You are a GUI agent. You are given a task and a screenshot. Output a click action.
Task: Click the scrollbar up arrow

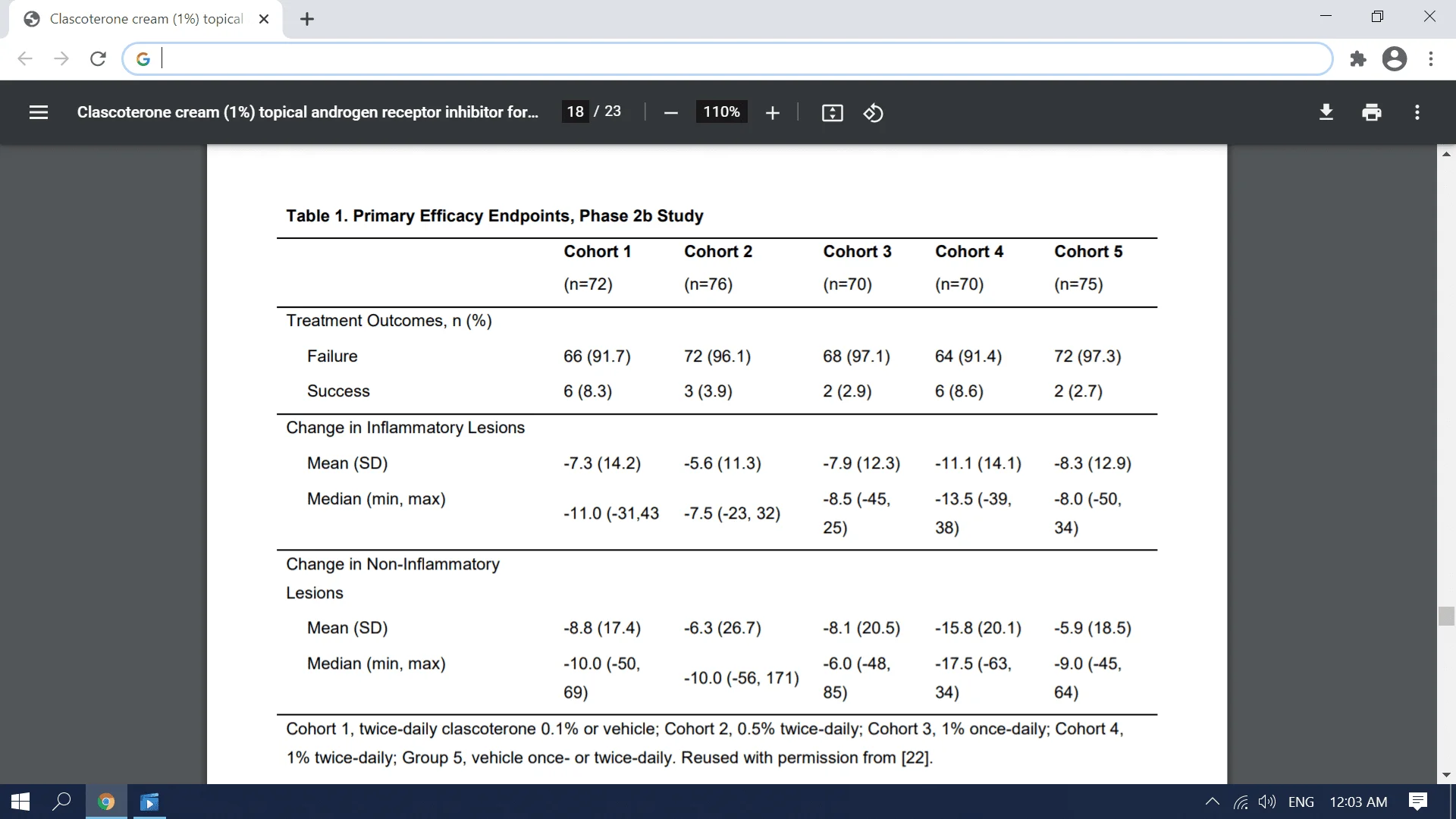(1446, 154)
